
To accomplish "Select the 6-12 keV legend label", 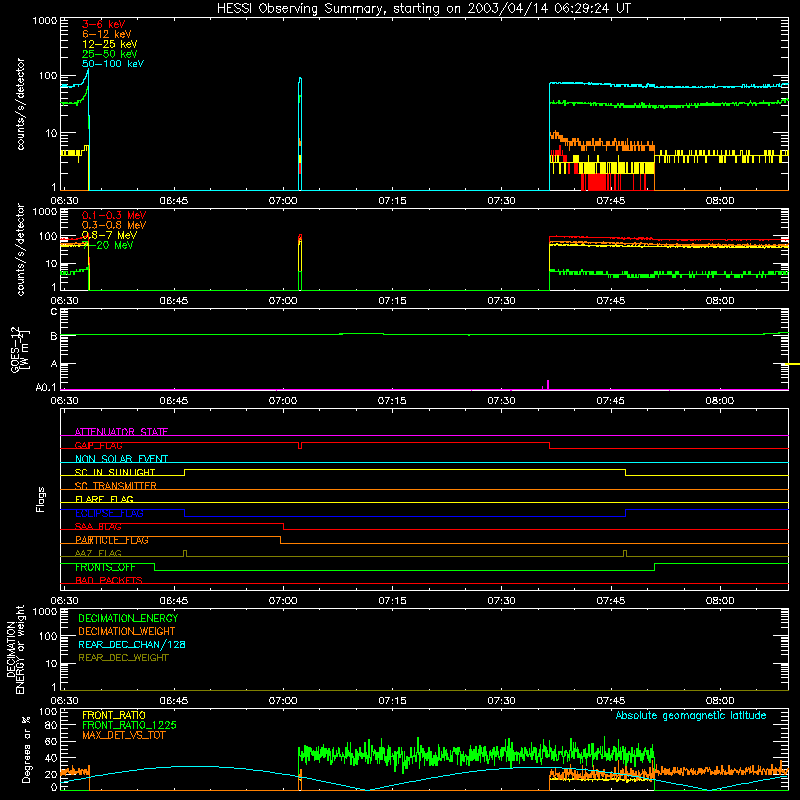I will tap(107, 34).
